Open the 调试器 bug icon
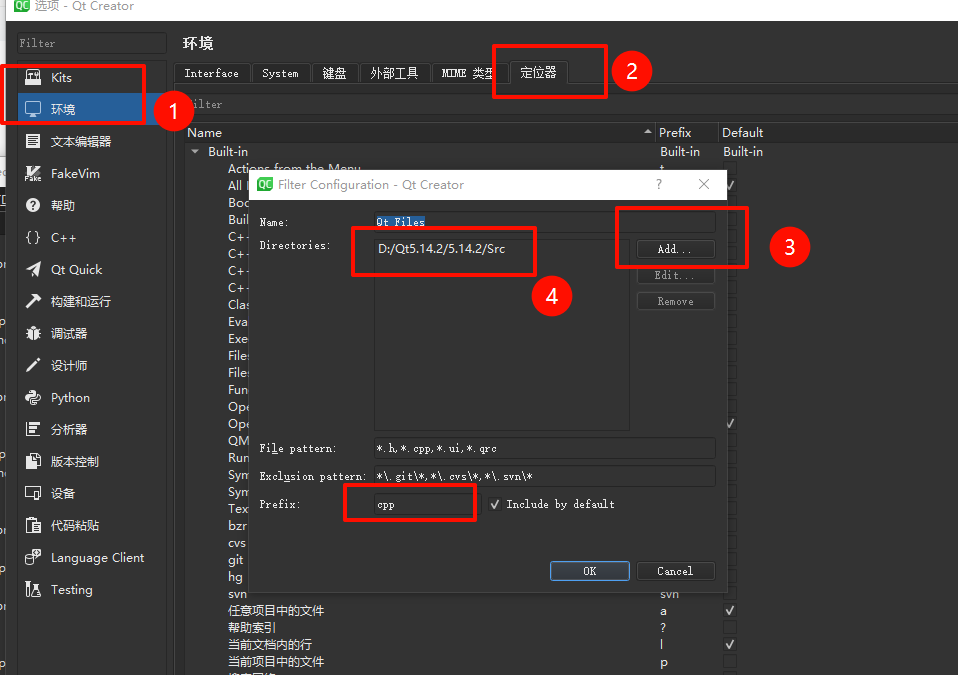 (x=33, y=333)
